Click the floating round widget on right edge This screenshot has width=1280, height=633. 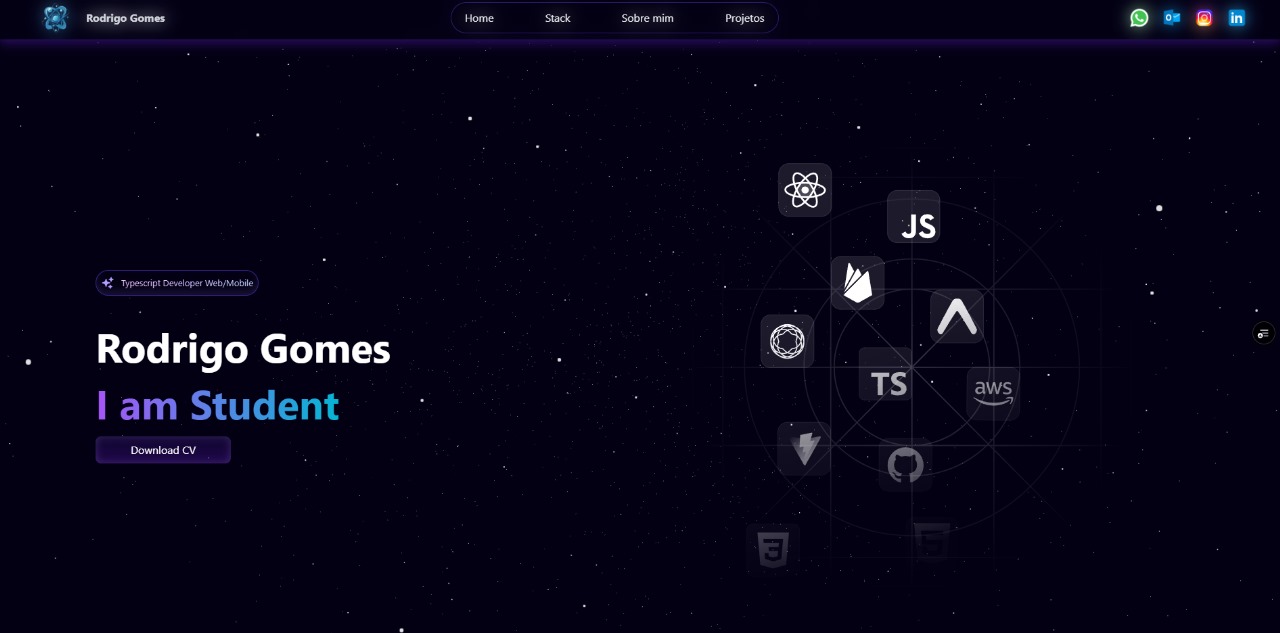pos(1263,333)
